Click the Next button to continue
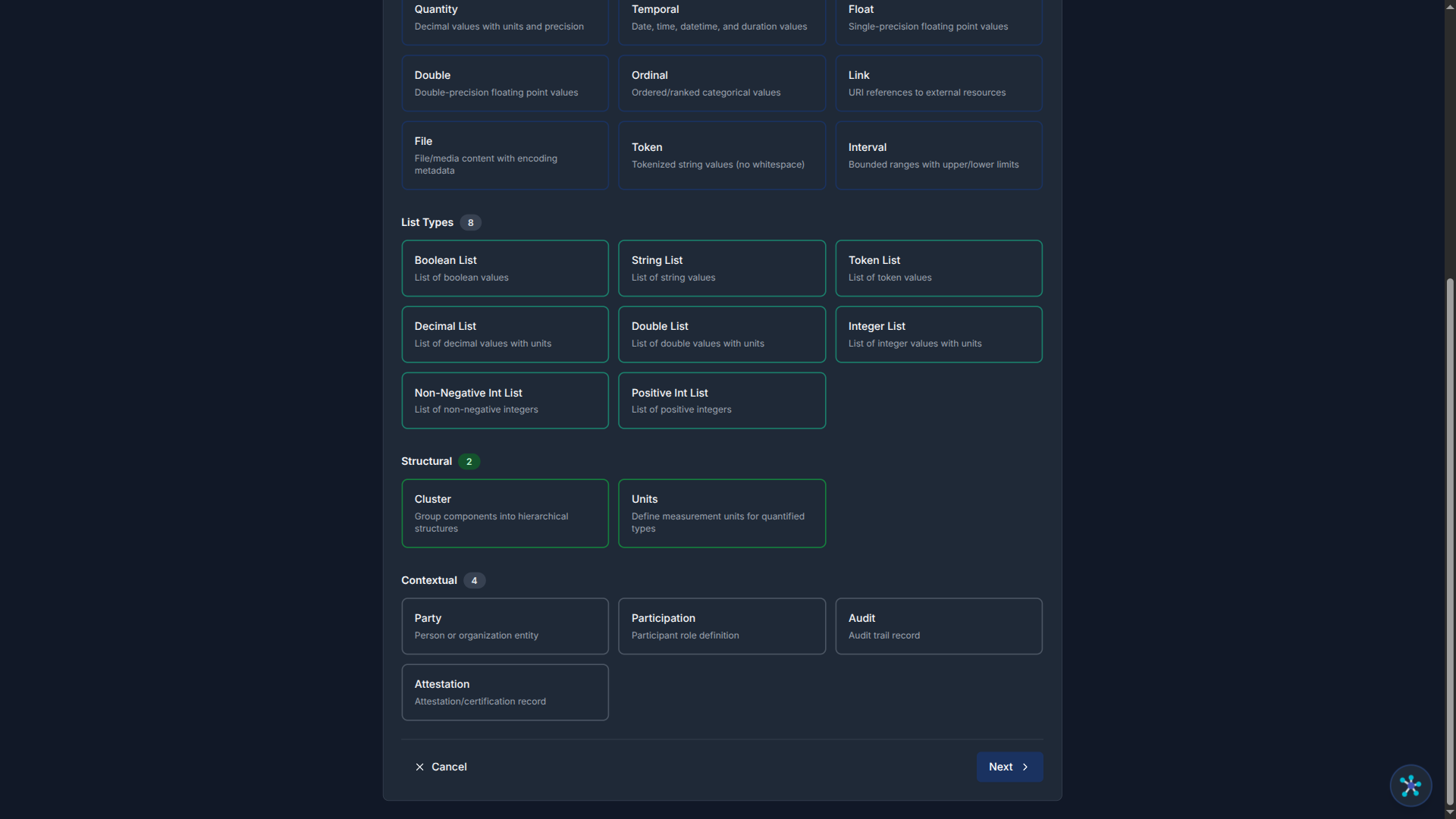This screenshot has width=1456, height=819. click(1009, 767)
